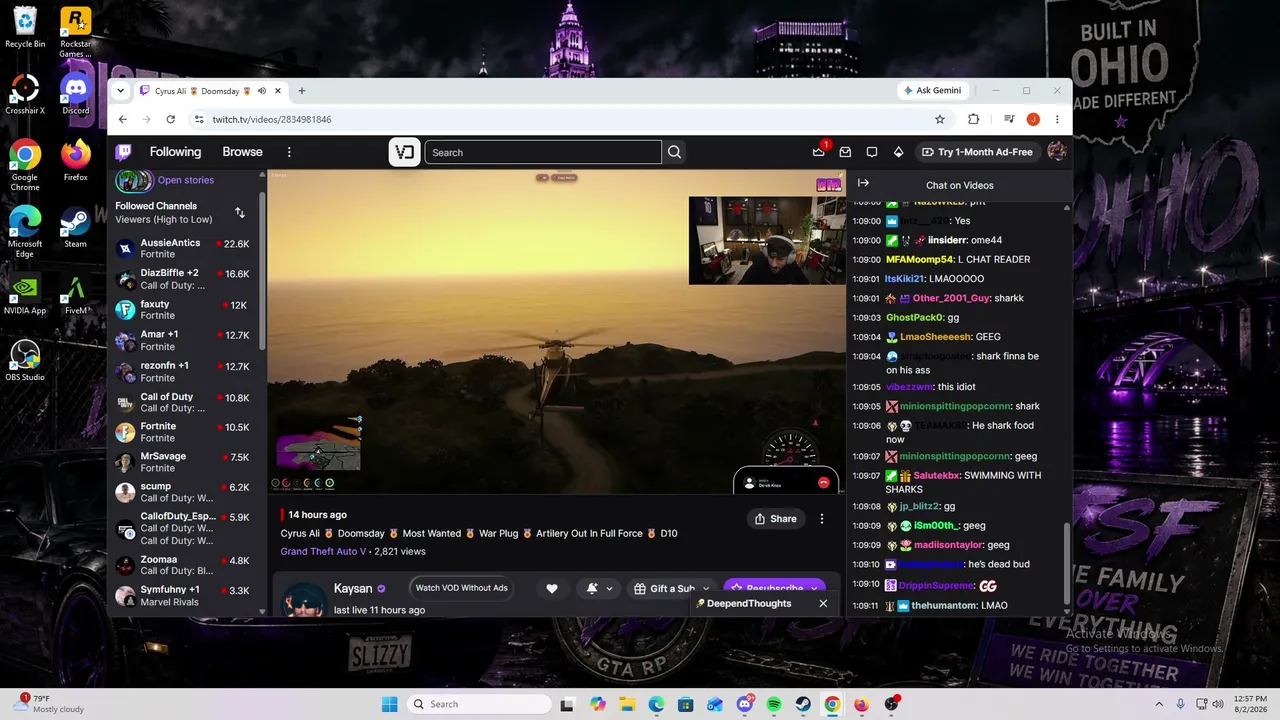Image resolution: width=1280 pixels, height=720 pixels.
Task: Toggle follow with the heart button
Action: [551, 589]
